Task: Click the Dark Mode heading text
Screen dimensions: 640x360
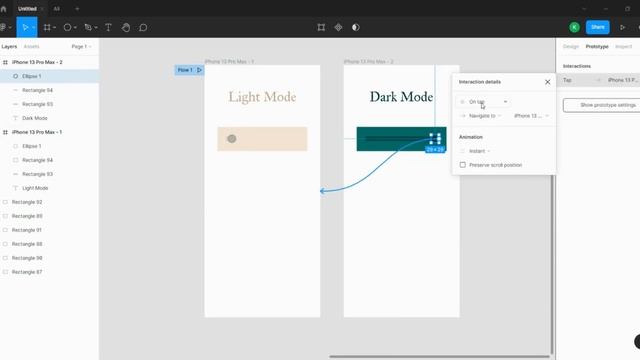Action: (401, 97)
